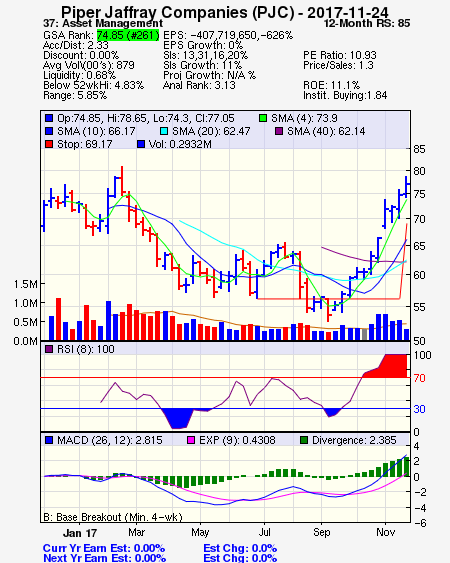
Task: Click the magenta EXP (9) legend swatch
Action: [191, 440]
